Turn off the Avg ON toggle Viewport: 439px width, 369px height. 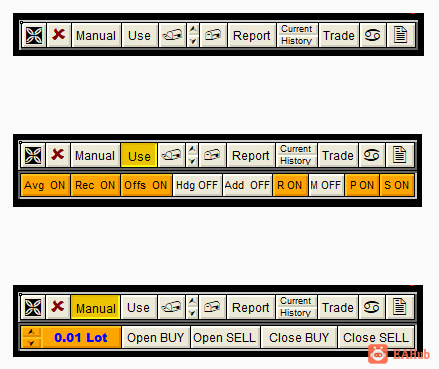tap(45, 185)
